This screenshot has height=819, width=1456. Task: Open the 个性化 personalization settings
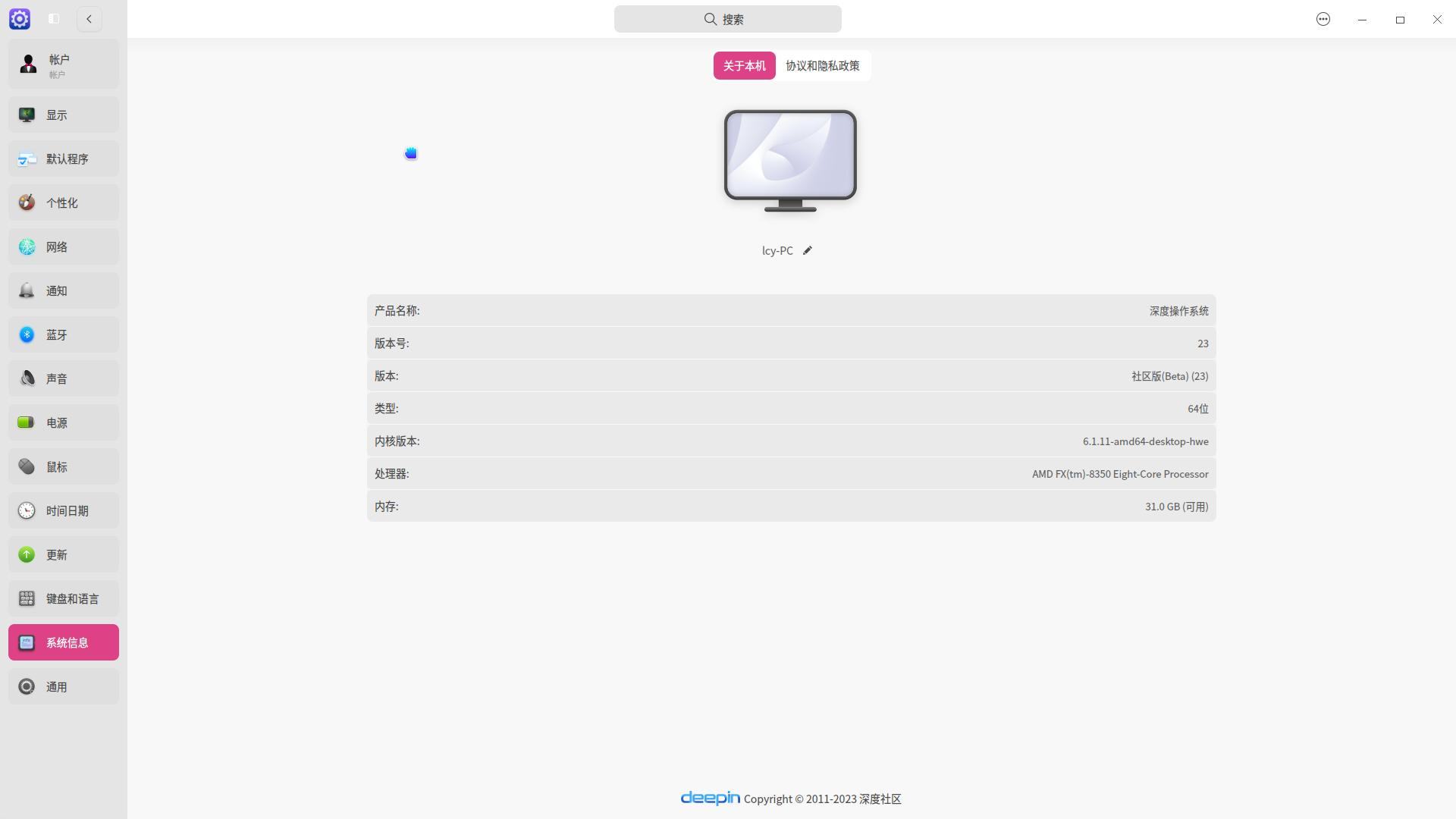click(x=63, y=202)
